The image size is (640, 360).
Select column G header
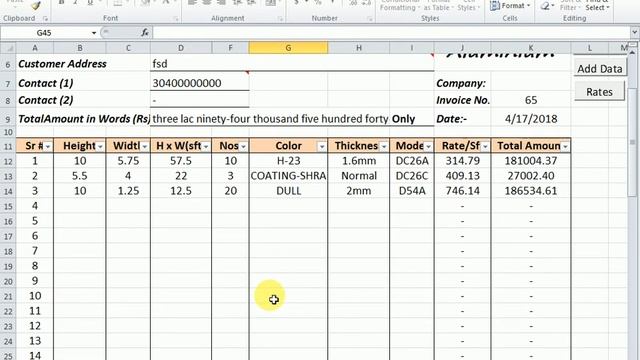[x=288, y=48]
